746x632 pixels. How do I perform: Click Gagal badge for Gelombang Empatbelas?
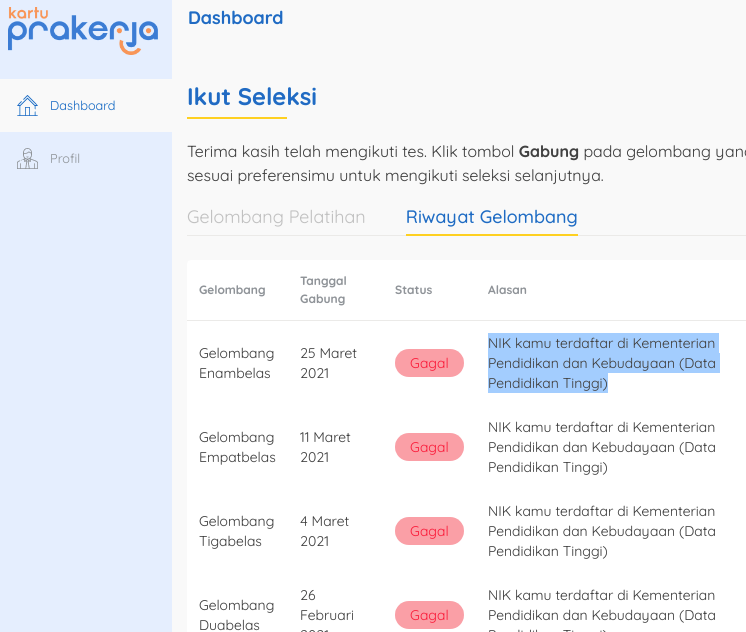429,447
